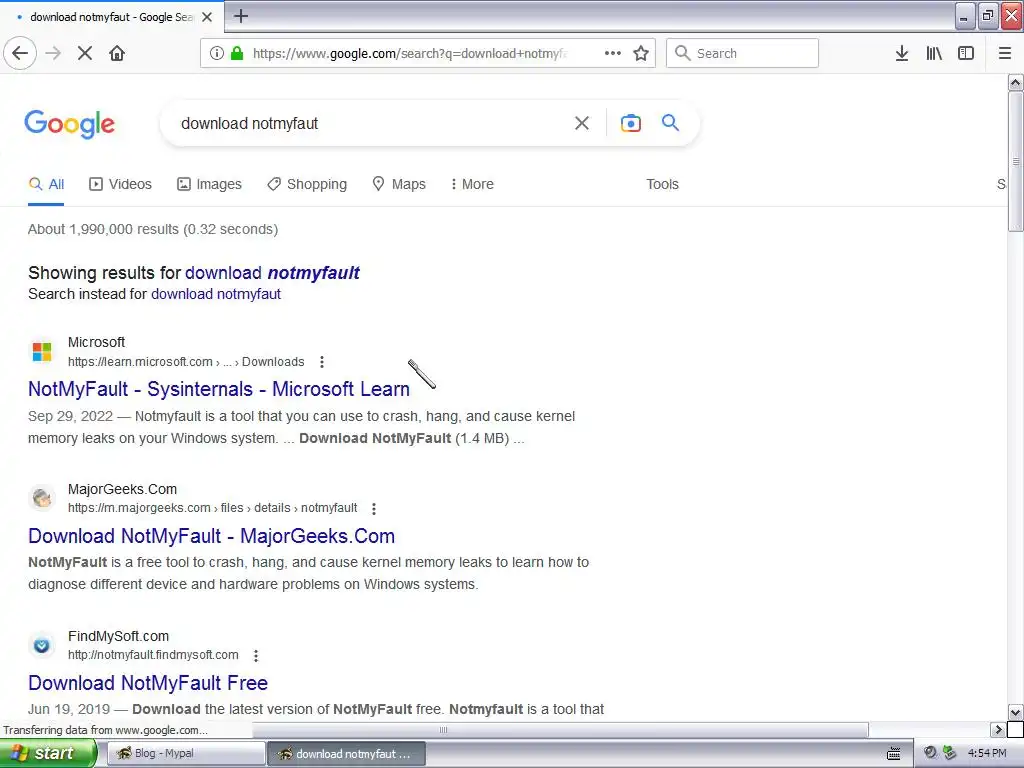Open the Library bookmarks icon
The width and height of the screenshot is (1024, 768).
[934, 54]
